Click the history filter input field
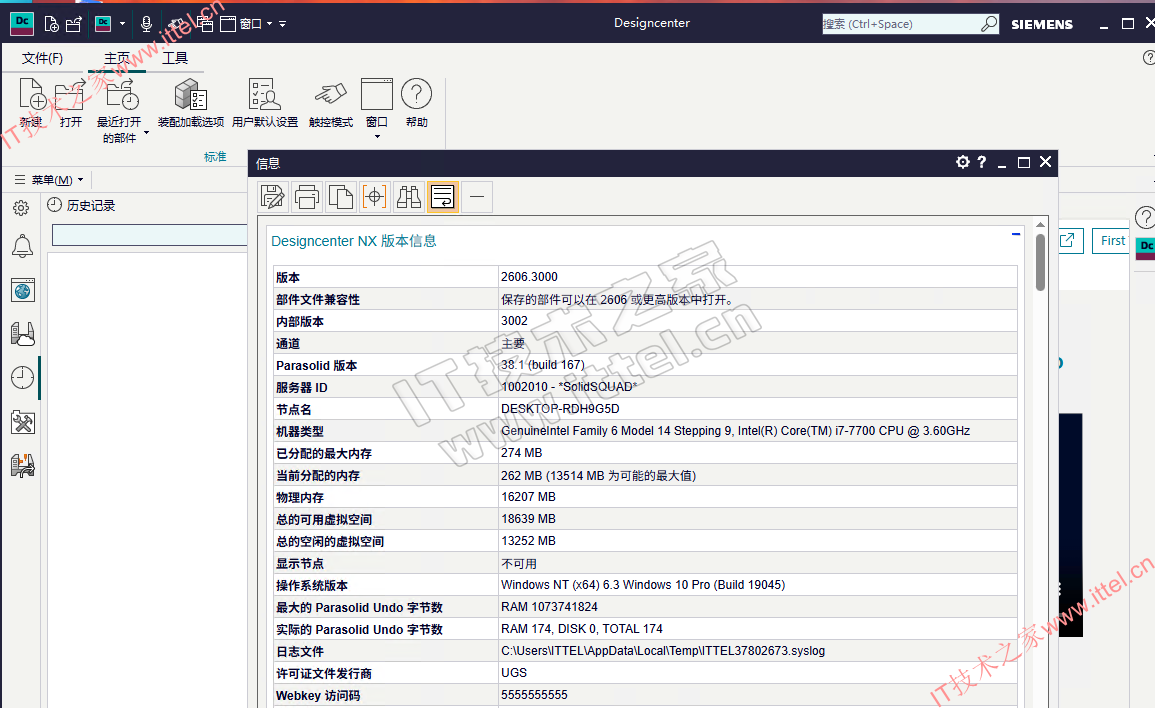Viewport: 1155px width, 708px height. click(150, 235)
